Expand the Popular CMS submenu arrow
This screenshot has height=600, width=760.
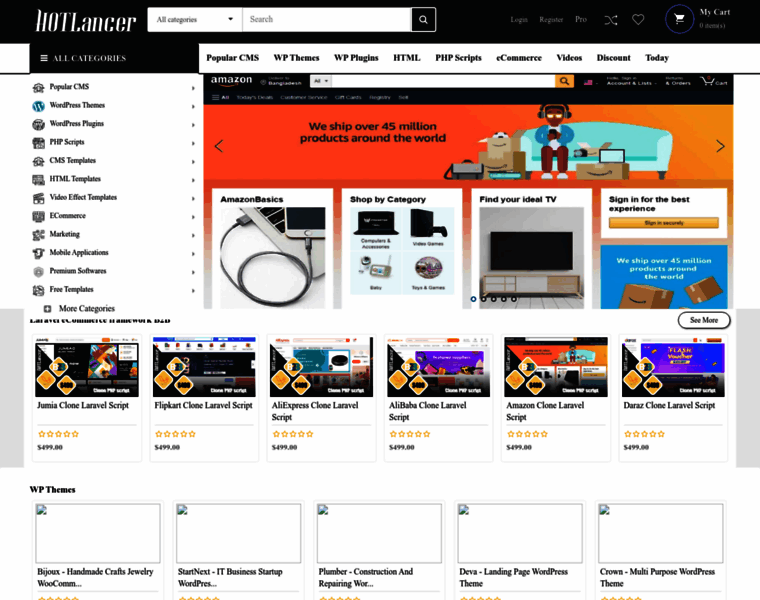point(193,88)
